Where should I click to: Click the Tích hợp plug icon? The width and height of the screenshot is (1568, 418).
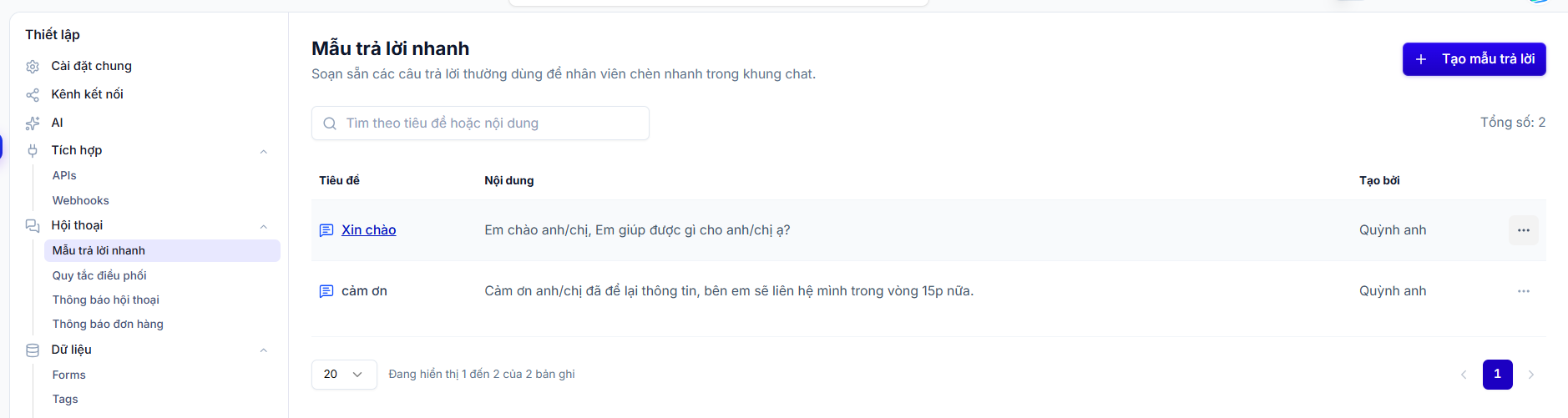[x=33, y=150]
